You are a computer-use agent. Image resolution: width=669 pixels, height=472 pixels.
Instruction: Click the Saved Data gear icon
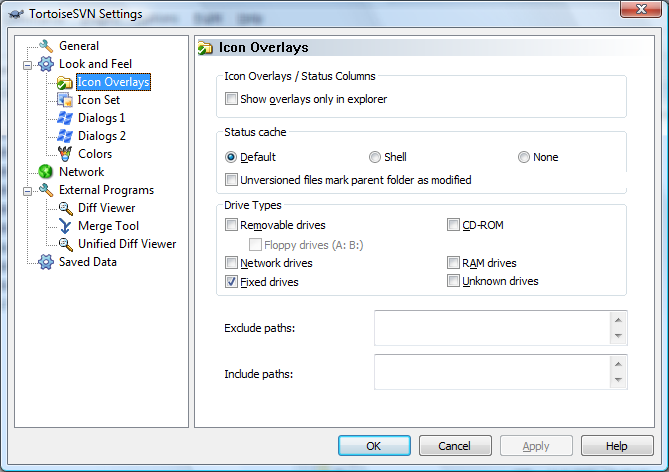(x=46, y=262)
